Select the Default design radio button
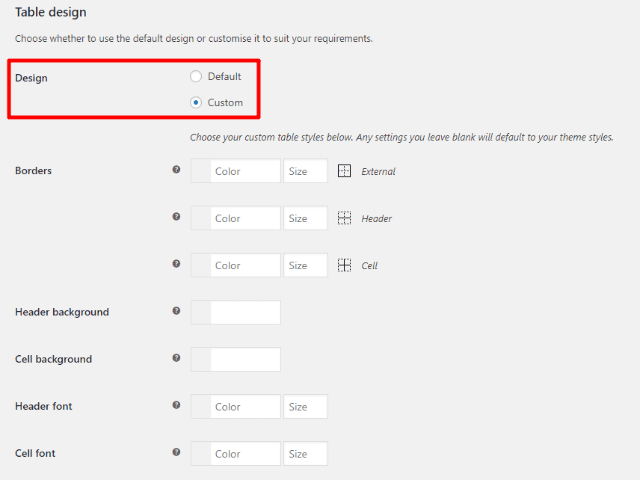The width and height of the screenshot is (640, 480). coord(196,76)
